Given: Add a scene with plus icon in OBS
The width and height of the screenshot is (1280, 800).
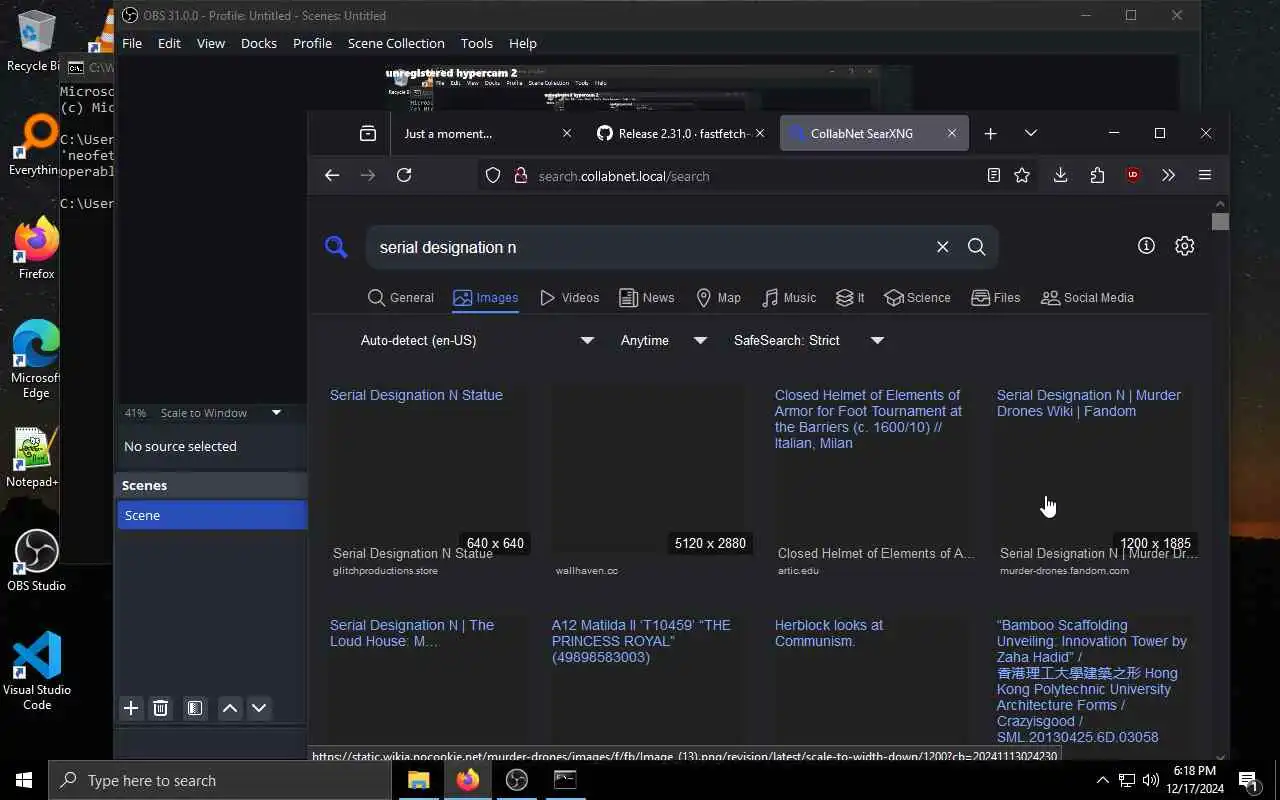Looking at the screenshot, I should [x=131, y=708].
